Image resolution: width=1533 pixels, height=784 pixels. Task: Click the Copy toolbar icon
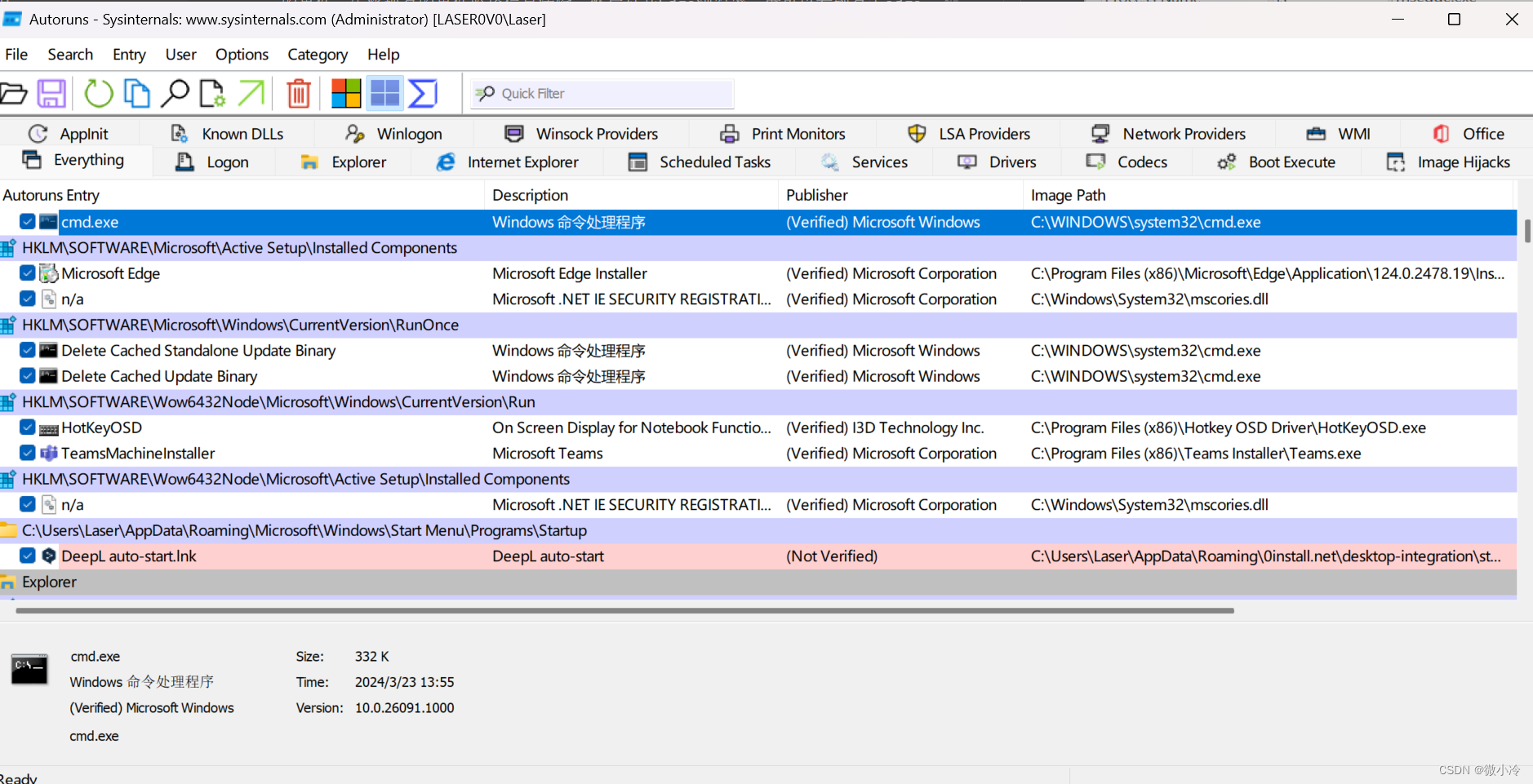coord(136,94)
